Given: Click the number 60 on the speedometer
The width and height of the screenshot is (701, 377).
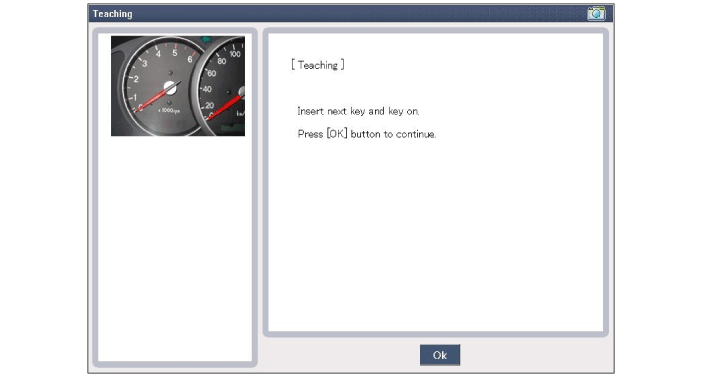Looking at the screenshot, I should pyautogui.click(x=211, y=73).
